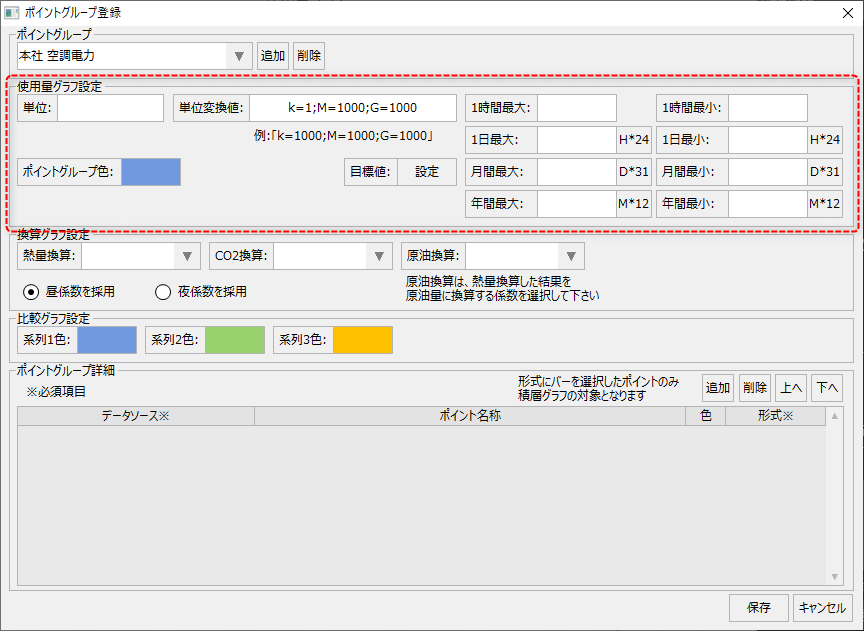Viewport: 864px width, 631px height.
Task: Change the 系列2色 series color
Action: click(x=234, y=340)
